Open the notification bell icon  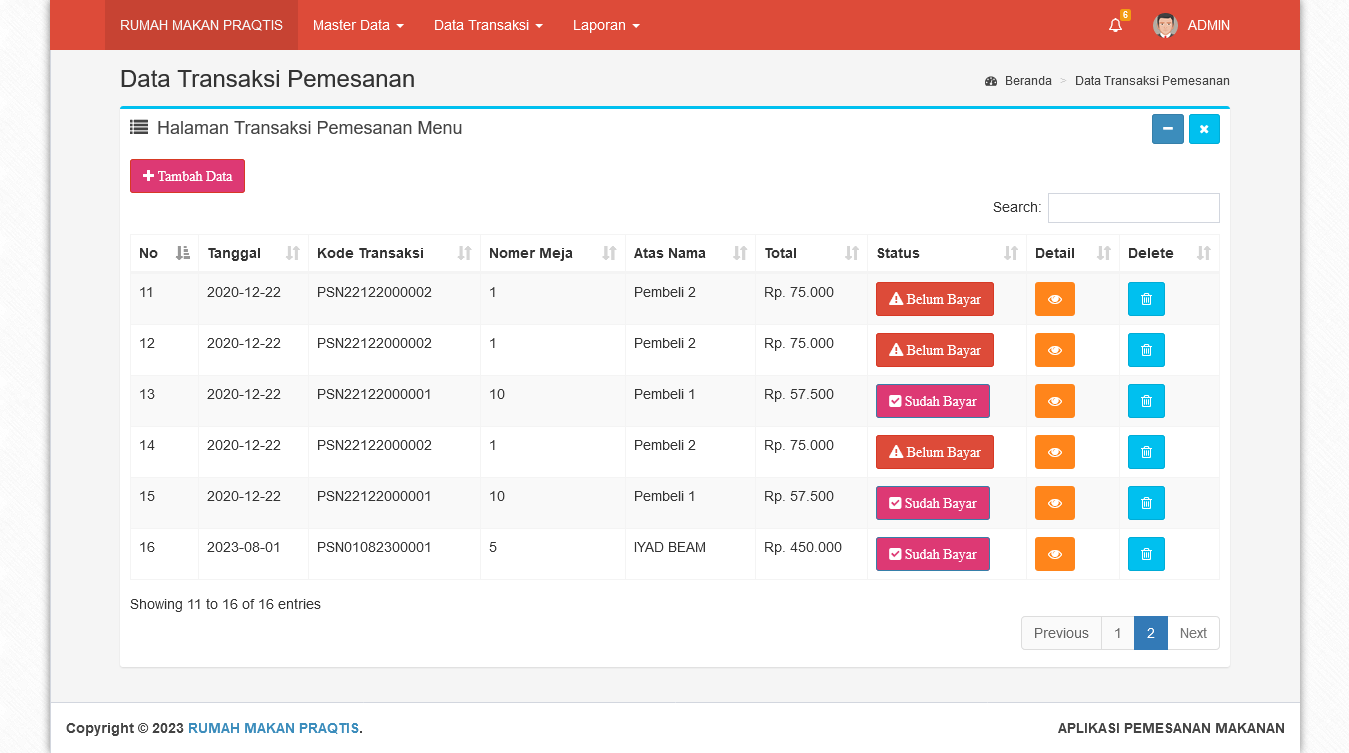(1115, 26)
